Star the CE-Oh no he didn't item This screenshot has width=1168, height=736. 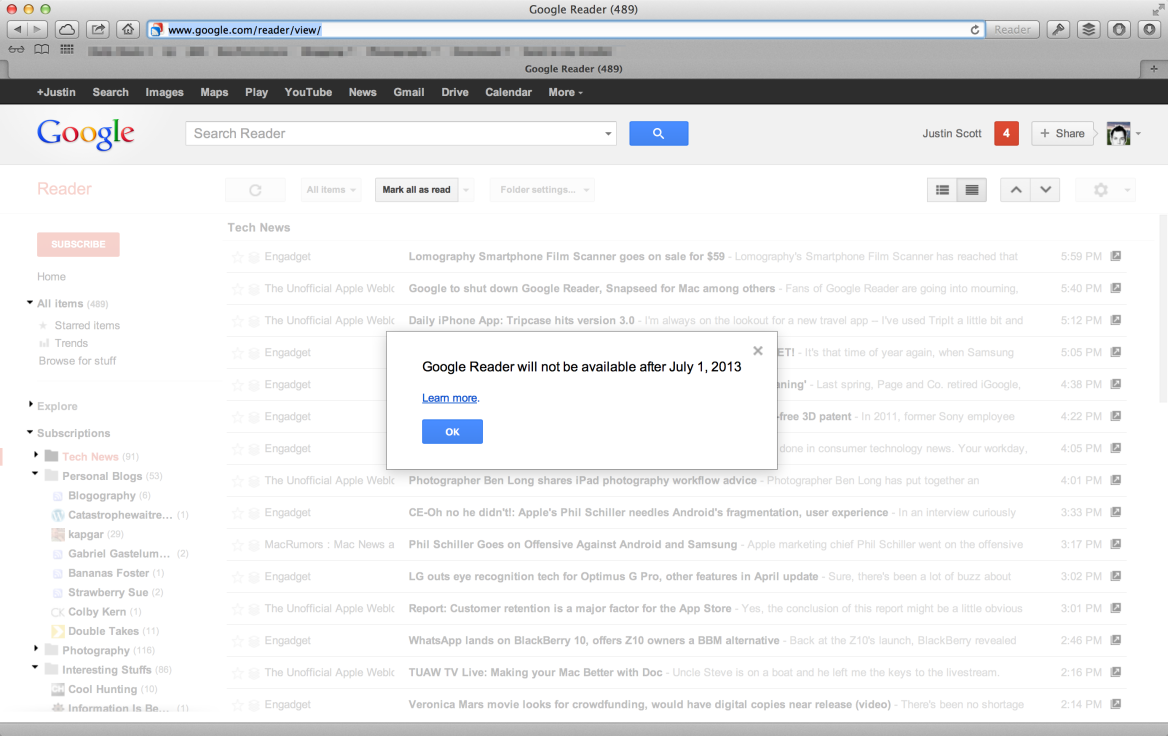pyautogui.click(x=238, y=513)
